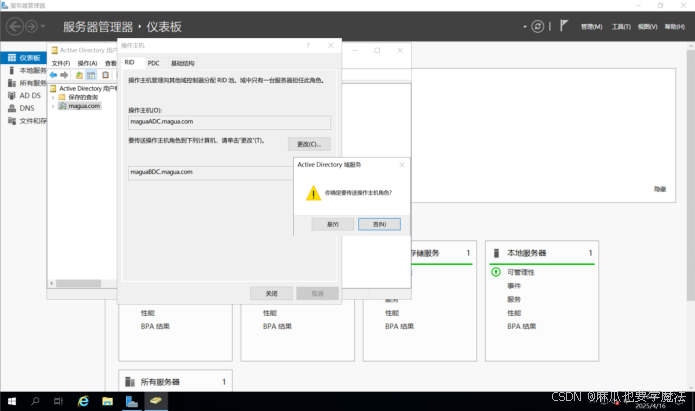Switch to the RID tab

click(129, 63)
